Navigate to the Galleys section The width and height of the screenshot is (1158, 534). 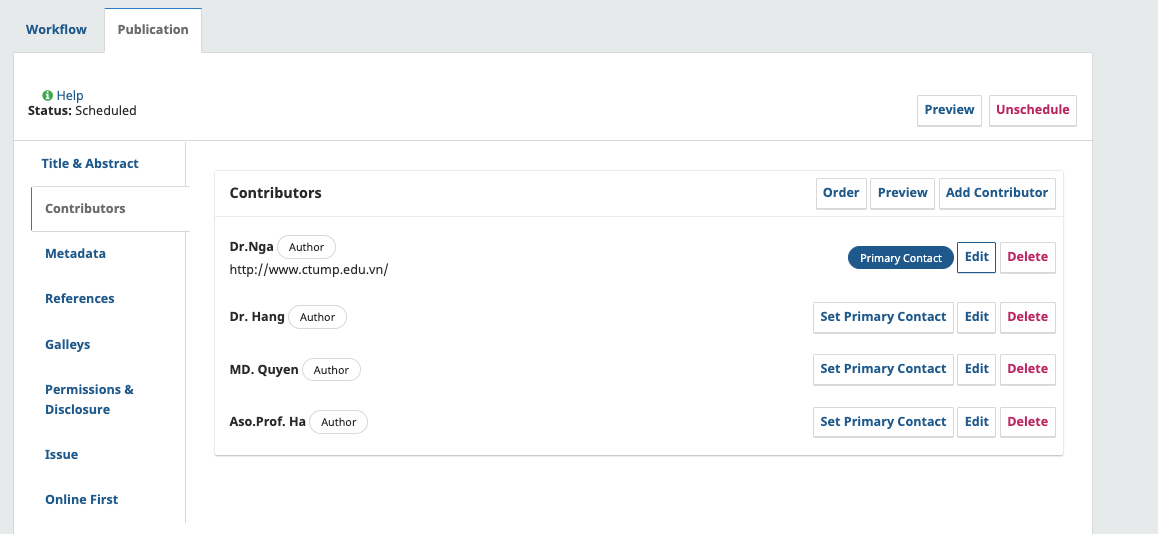click(67, 345)
